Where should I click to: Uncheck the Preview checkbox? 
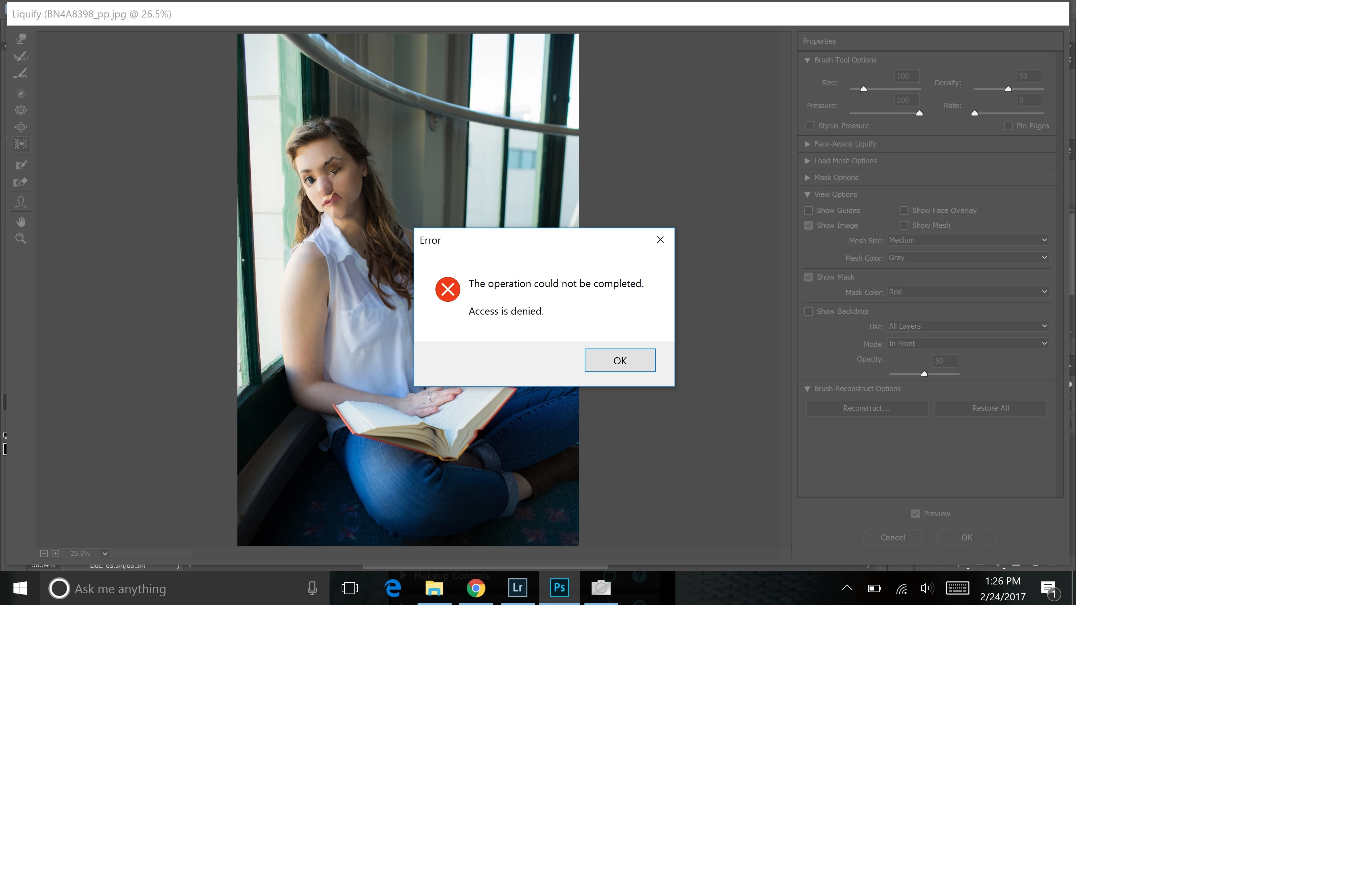(x=915, y=514)
